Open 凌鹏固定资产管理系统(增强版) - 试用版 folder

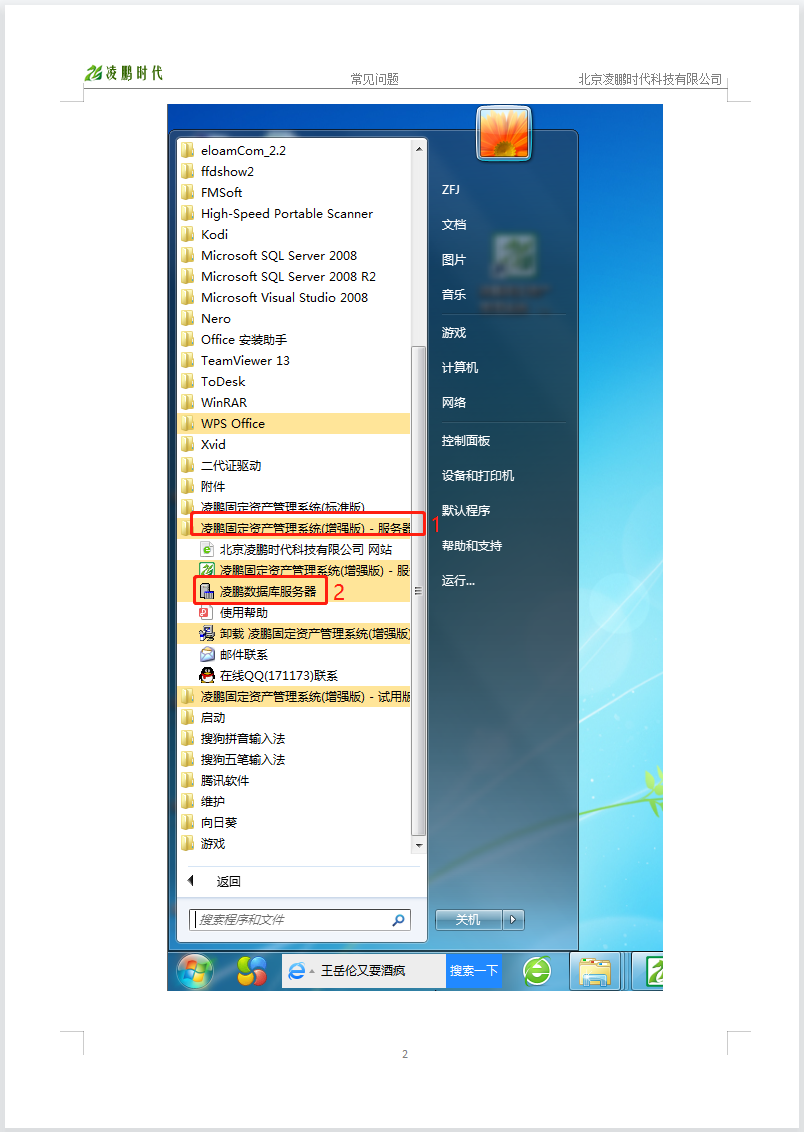[x=294, y=696]
